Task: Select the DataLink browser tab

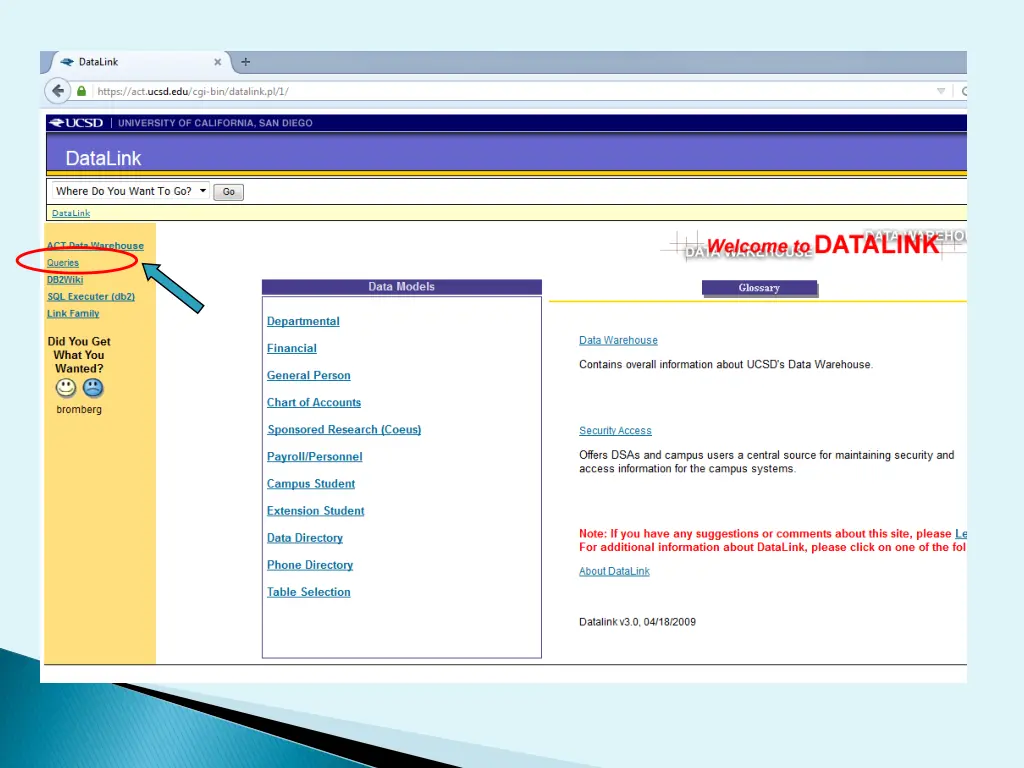Action: (139, 62)
